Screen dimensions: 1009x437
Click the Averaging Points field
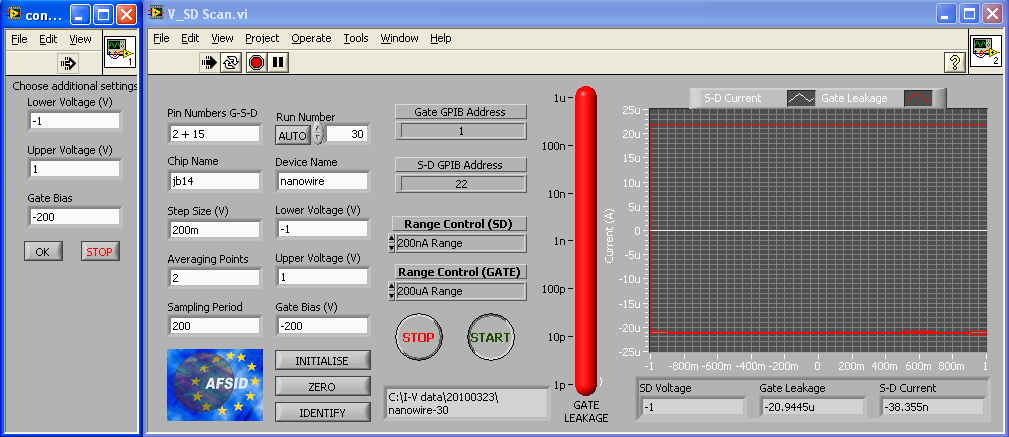pos(214,277)
